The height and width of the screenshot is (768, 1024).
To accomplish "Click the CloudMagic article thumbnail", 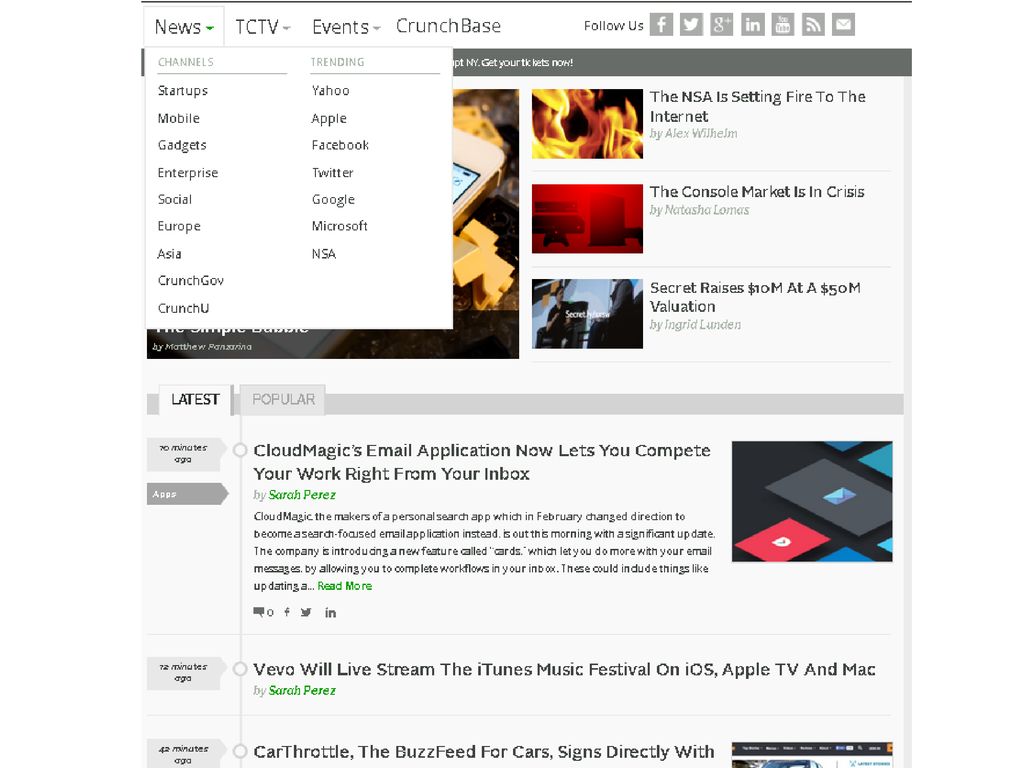I will coord(812,501).
